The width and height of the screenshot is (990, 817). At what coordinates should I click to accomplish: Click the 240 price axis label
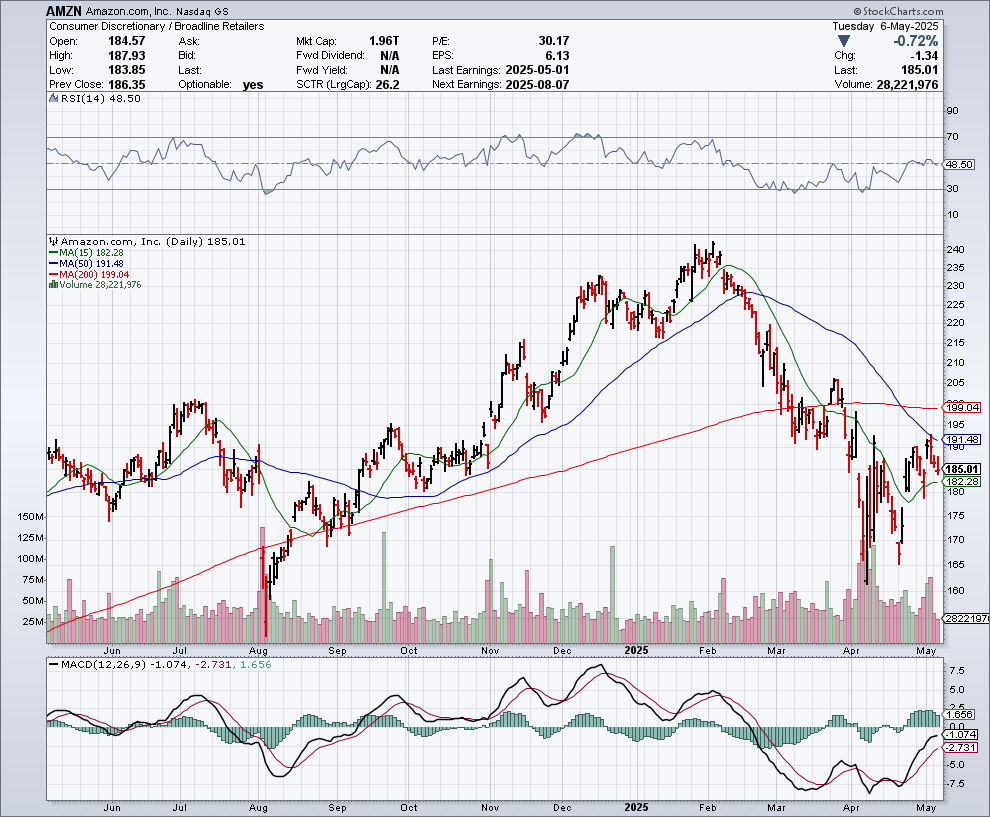[x=955, y=249]
